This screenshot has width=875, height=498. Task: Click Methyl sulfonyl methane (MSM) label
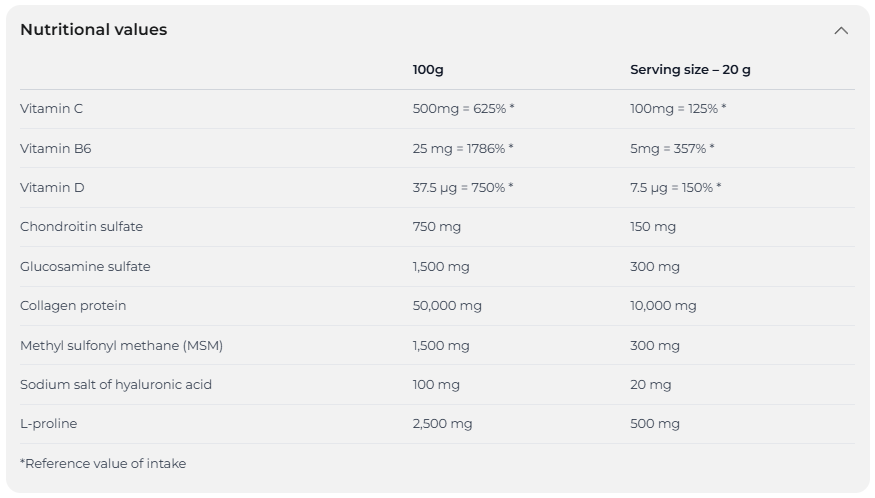pyautogui.click(x=121, y=345)
